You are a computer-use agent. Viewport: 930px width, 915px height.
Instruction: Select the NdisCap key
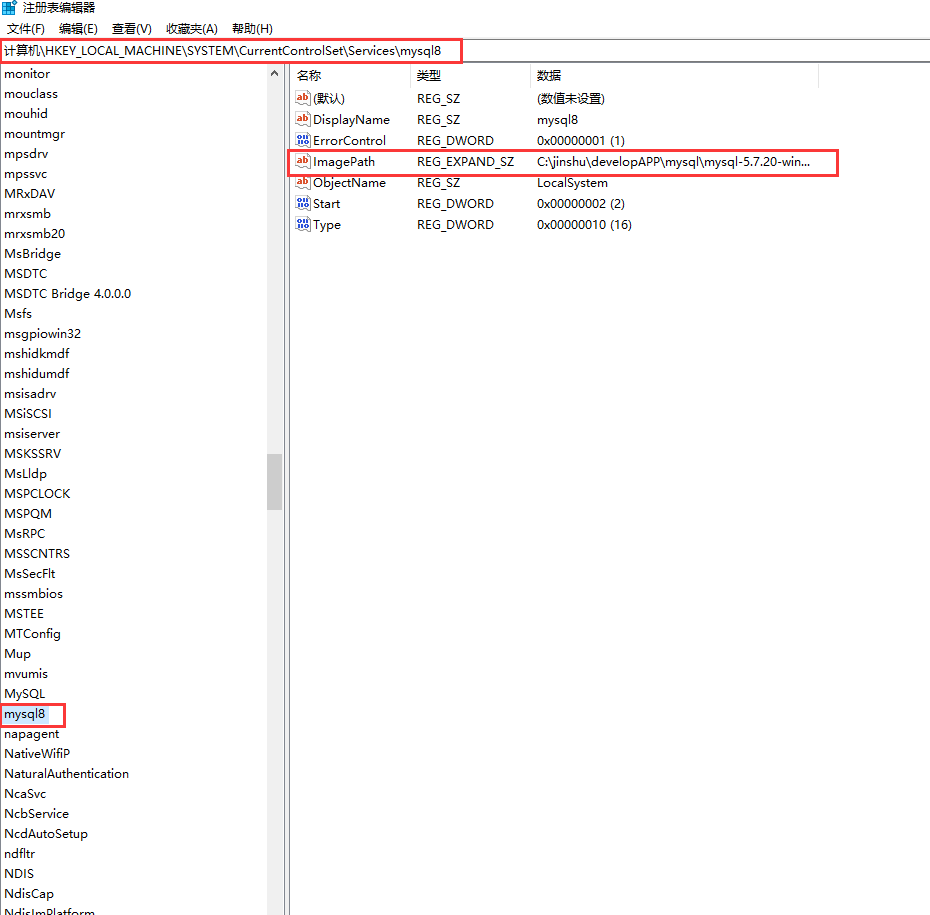tap(29, 894)
